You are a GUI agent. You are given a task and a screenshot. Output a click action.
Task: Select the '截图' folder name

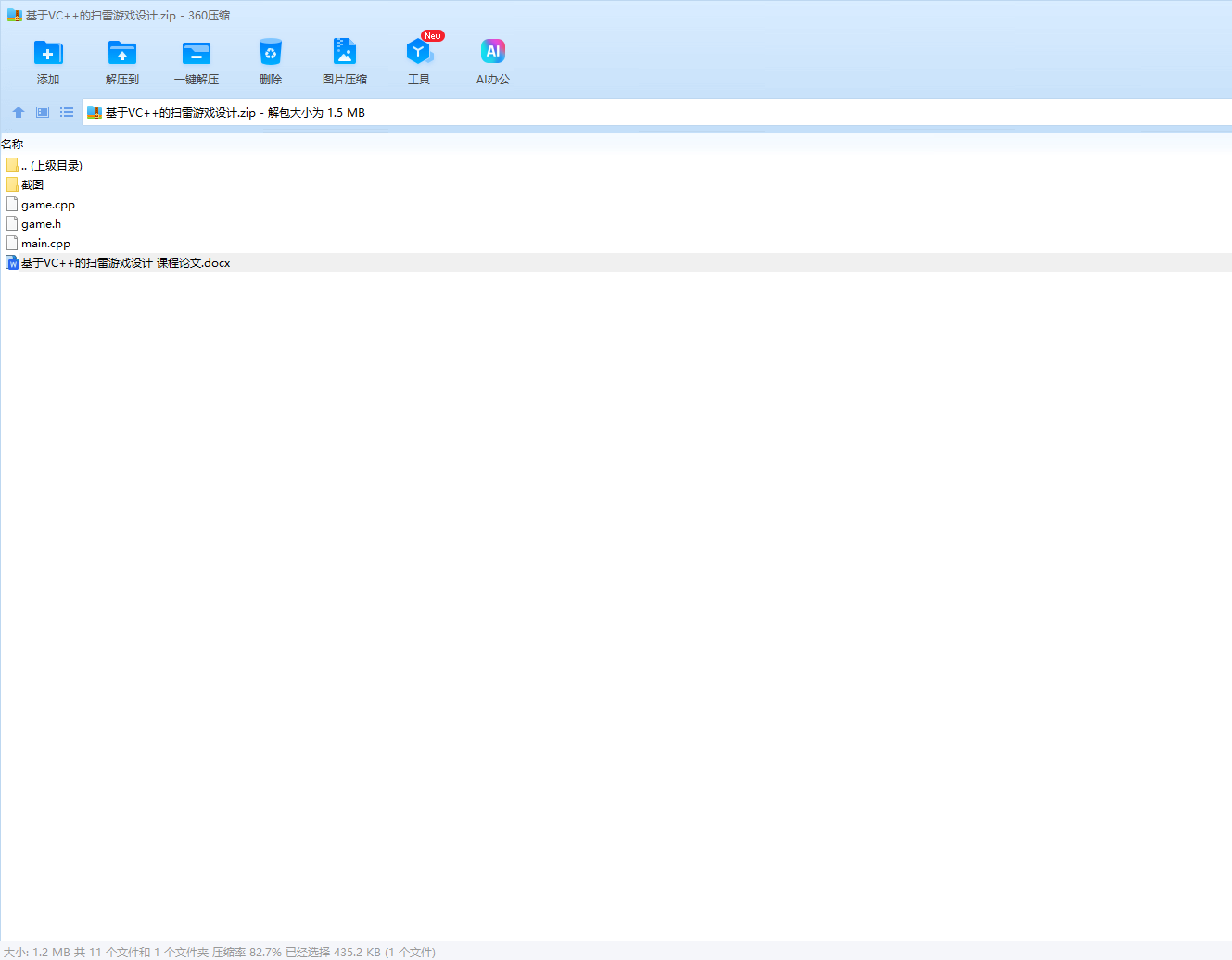pos(32,185)
